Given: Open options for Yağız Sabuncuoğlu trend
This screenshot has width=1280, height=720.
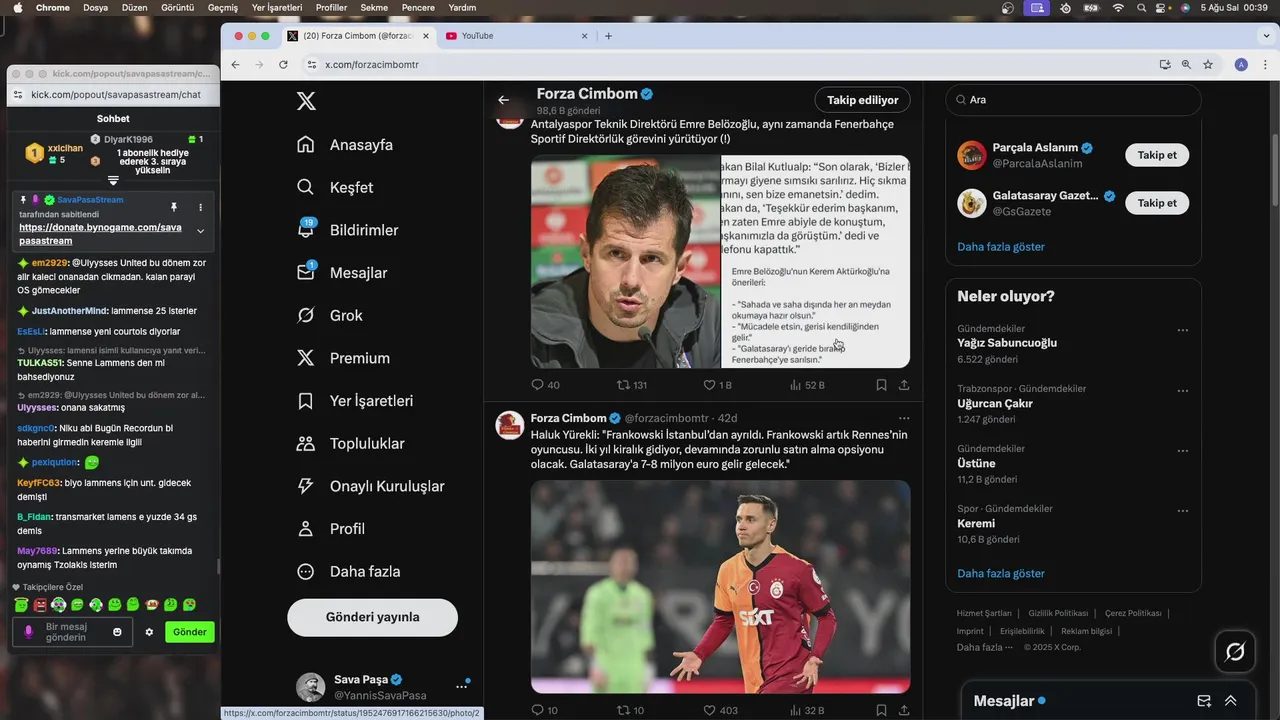Looking at the screenshot, I should point(1183,330).
